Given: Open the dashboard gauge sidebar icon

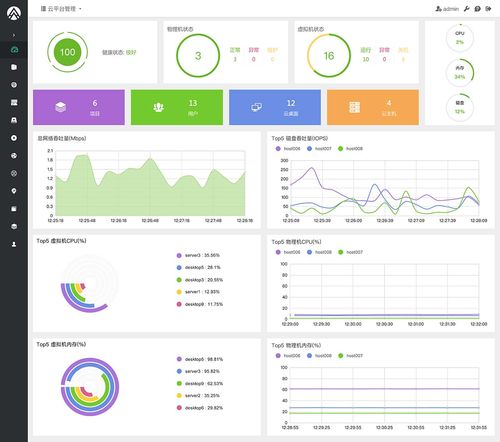Looking at the screenshot, I should click(14, 50).
